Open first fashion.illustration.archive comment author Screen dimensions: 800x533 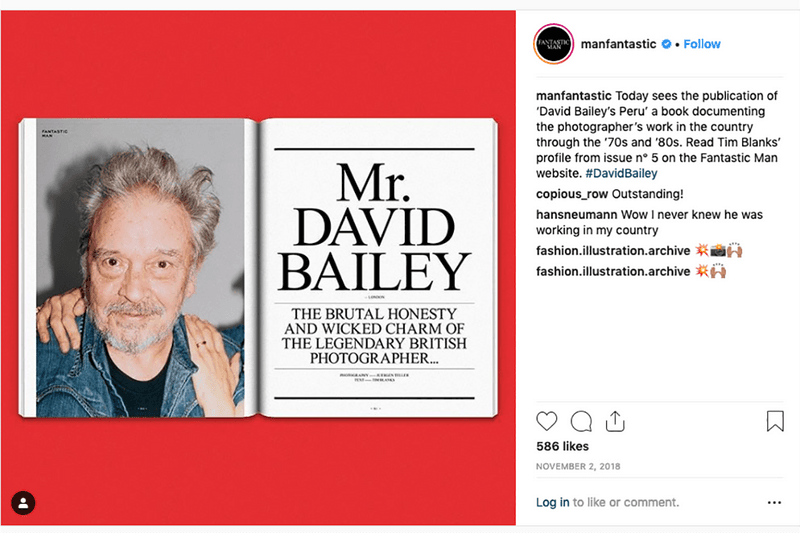613,251
